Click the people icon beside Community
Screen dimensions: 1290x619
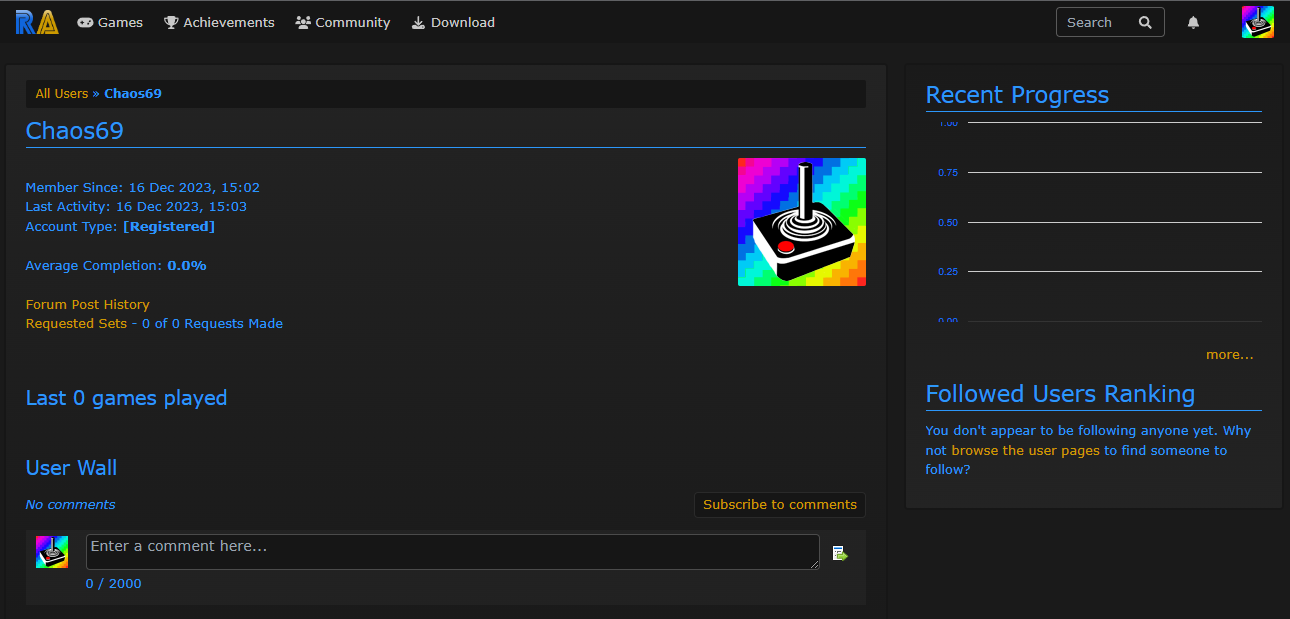click(303, 22)
